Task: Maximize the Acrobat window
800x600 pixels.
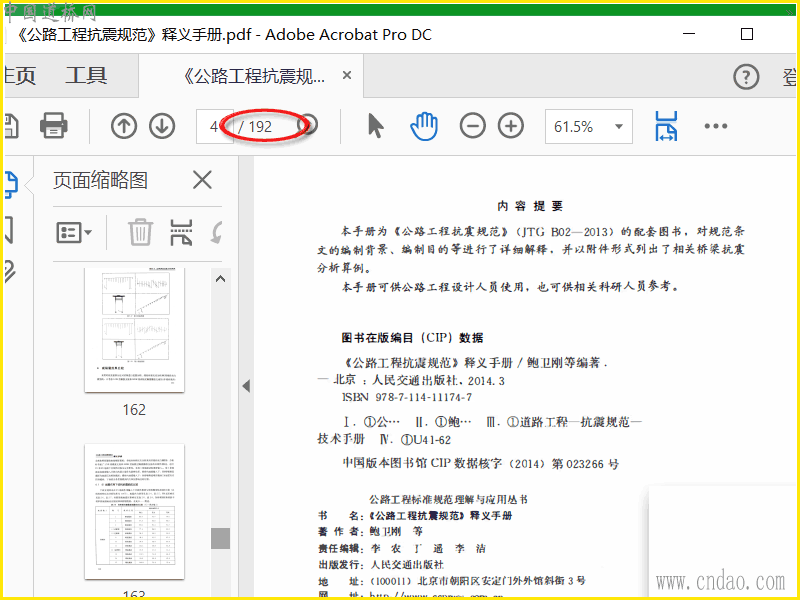Action: 747,34
